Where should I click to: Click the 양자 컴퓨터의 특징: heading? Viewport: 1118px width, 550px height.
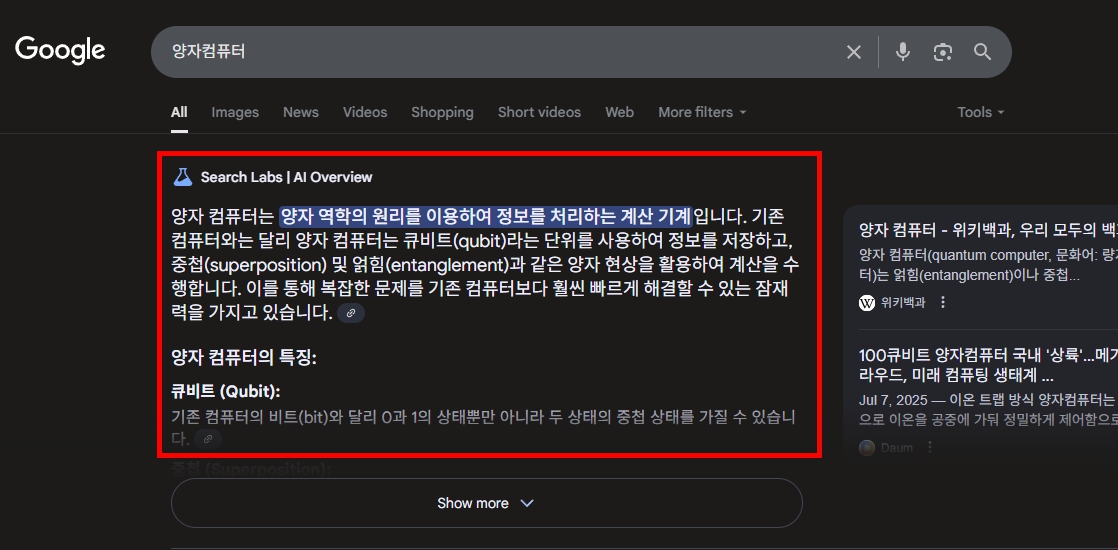tap(244, 357)
